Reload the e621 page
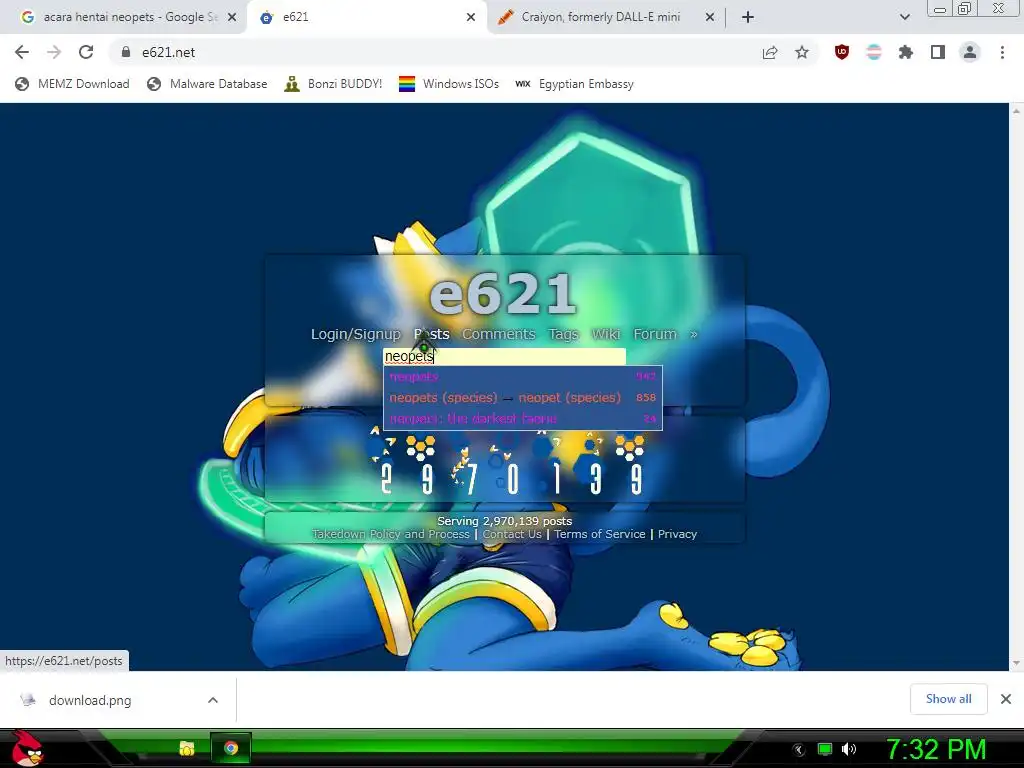The image size is (1024, 768). [86, 52]
